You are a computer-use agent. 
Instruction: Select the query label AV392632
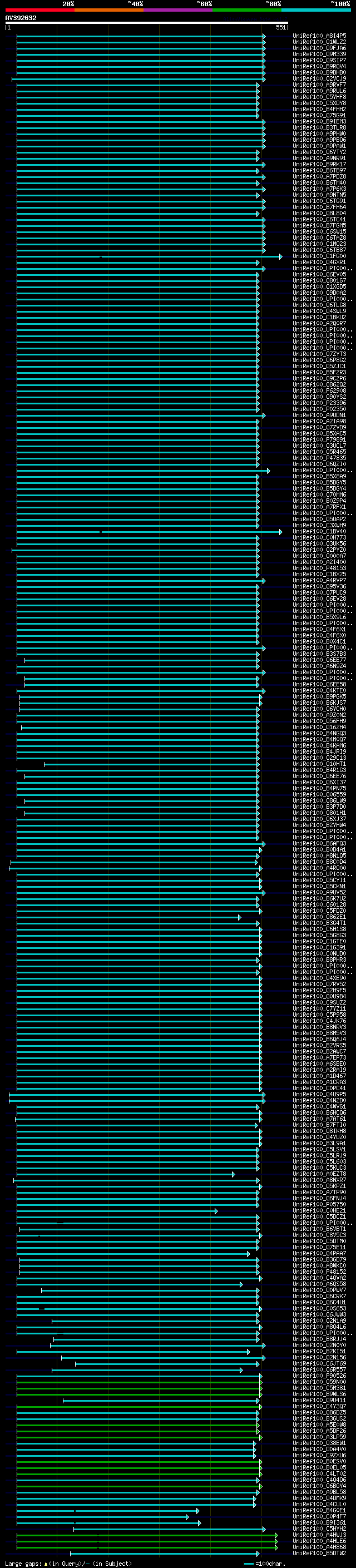click(21, 18)
